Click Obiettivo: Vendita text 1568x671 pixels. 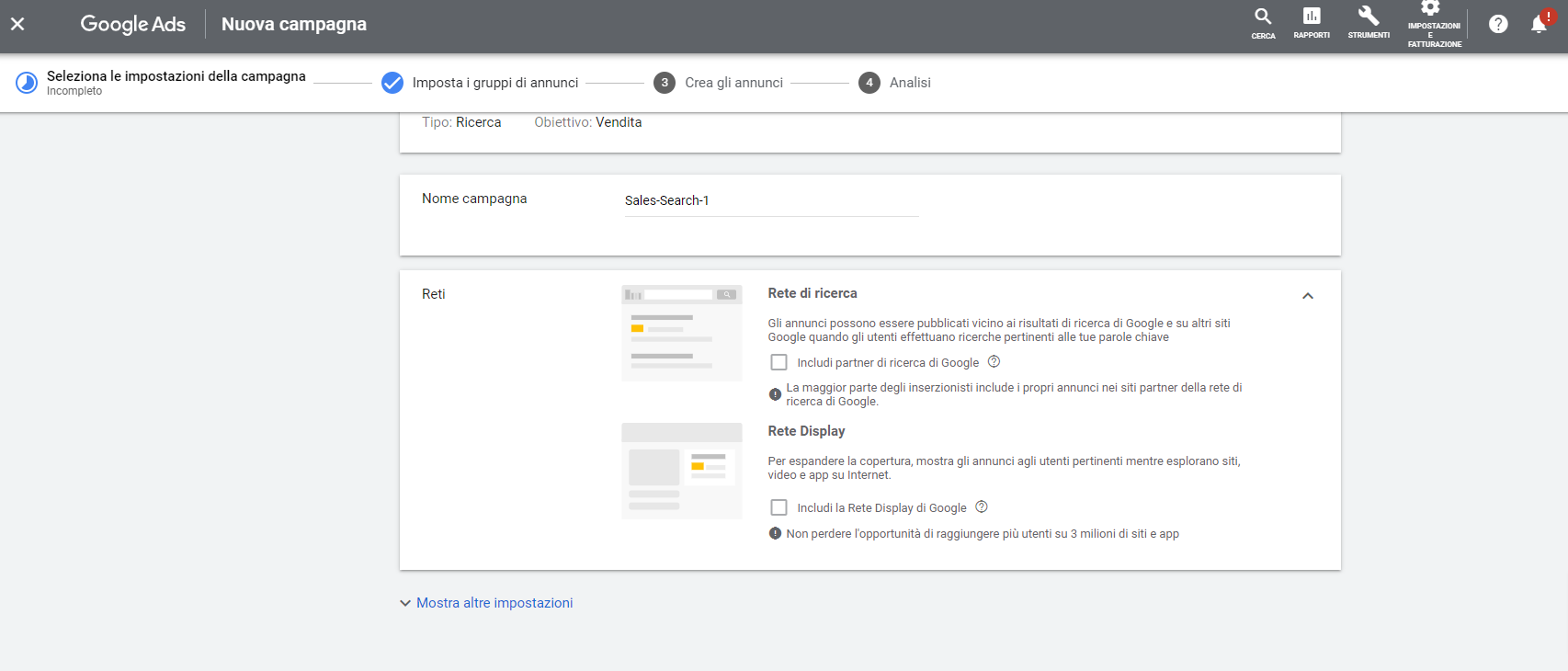pos(588,122)
